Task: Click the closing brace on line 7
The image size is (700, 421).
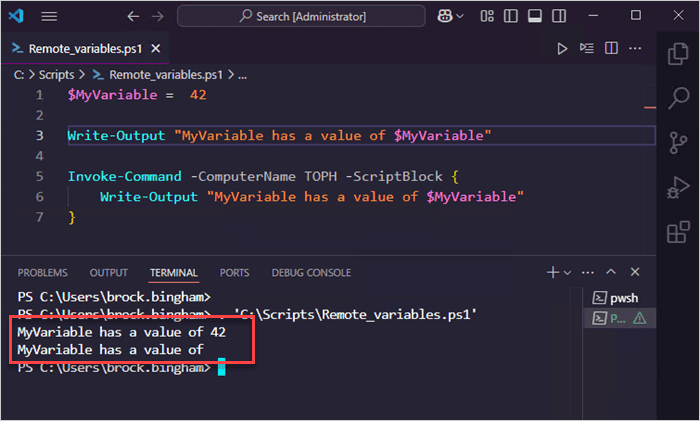Action: coord(71,217)
